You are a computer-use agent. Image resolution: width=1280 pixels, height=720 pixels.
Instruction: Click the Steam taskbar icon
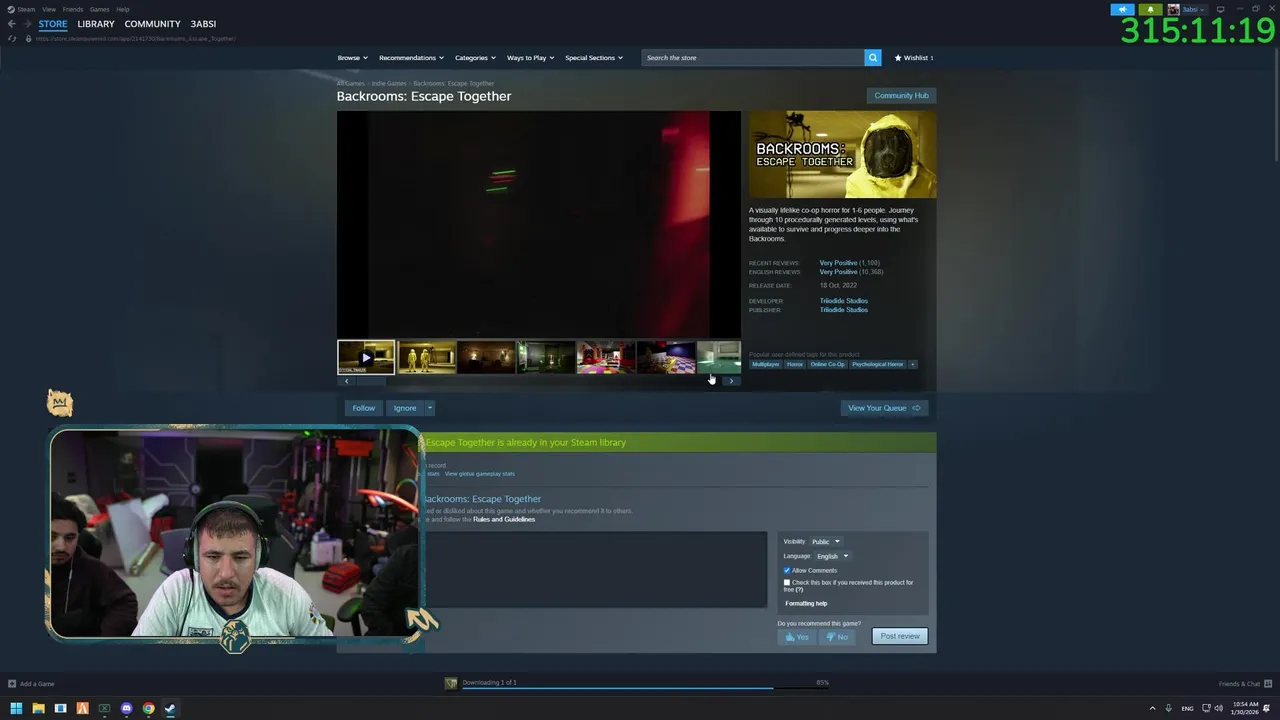170,708
